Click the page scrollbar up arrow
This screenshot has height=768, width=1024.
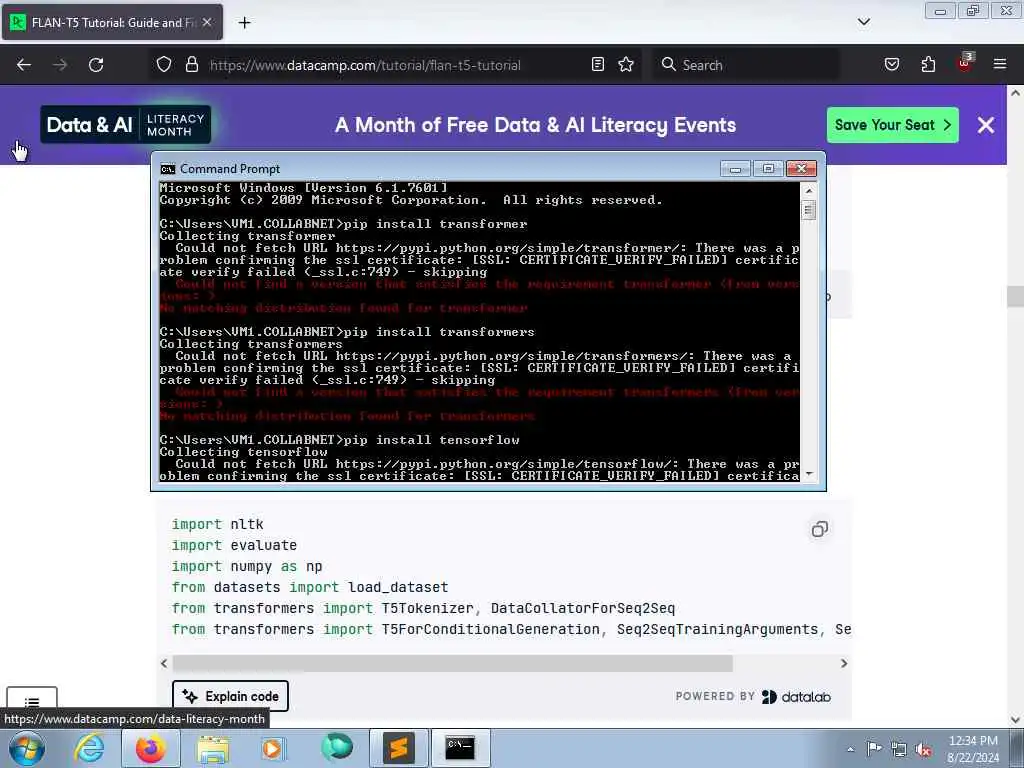pos(1016,93)
